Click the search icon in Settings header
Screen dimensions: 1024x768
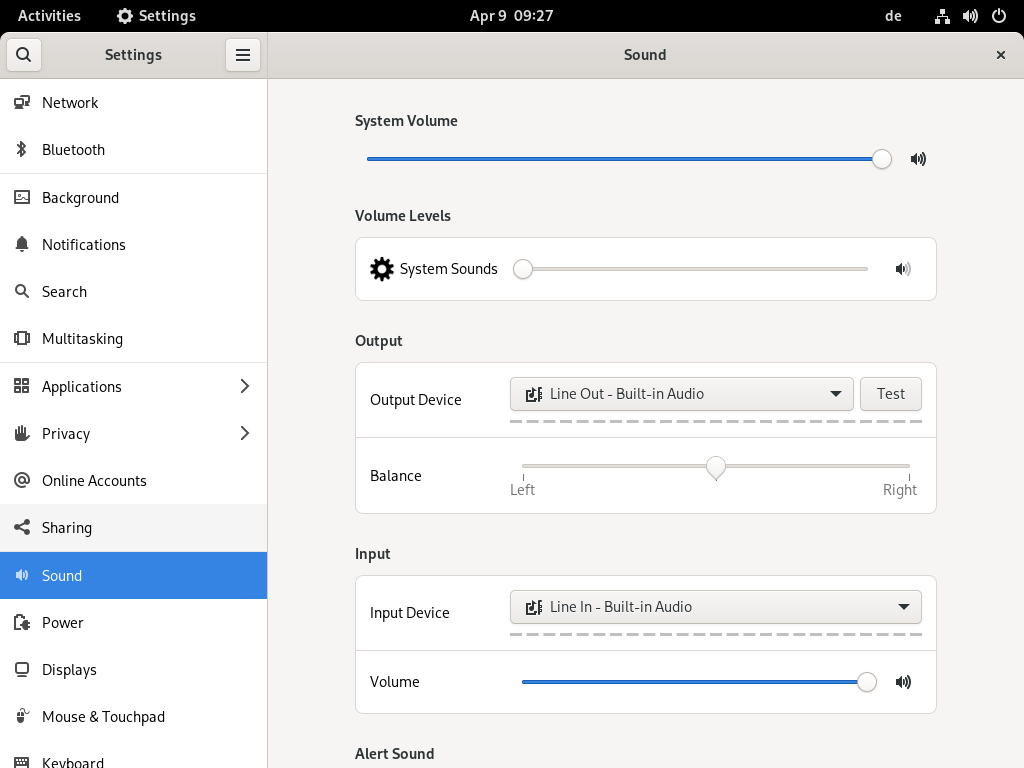click(24, 55)
